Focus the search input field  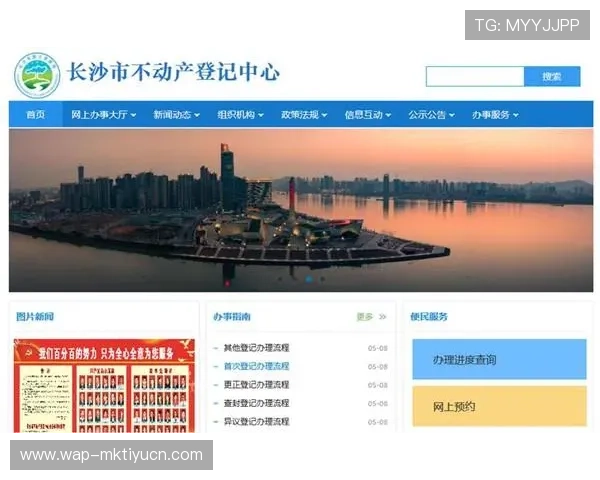pyautogui.click(x=475, y=76)
